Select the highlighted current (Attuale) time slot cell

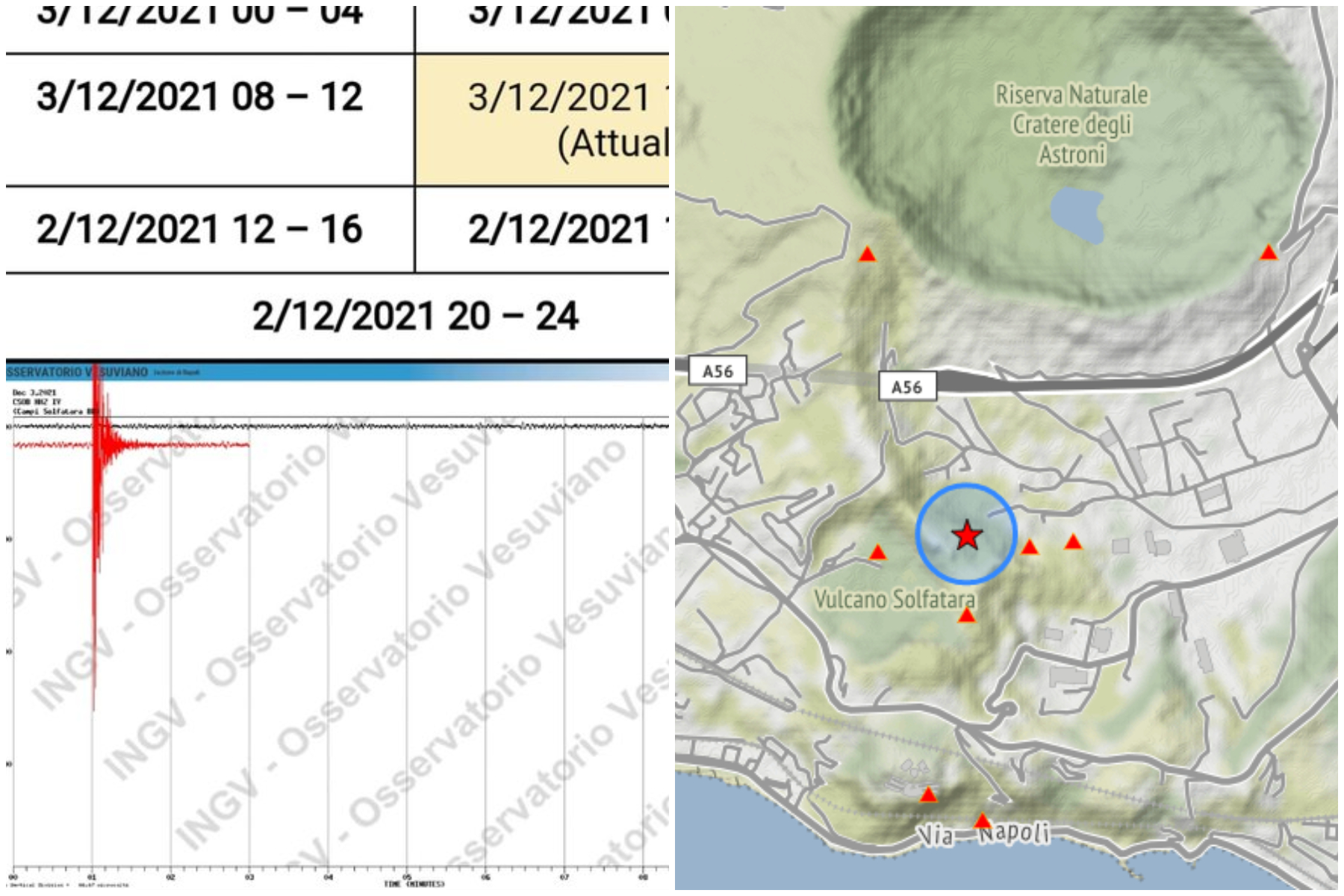click(x=542, y=119)
